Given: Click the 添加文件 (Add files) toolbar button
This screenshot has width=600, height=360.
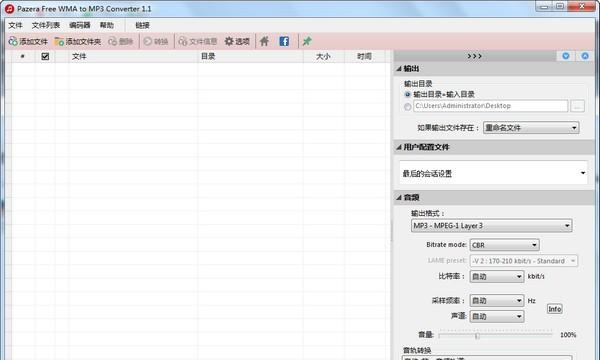Looking at the screenshot, I should pyautogui.click(x=28, y=41).
